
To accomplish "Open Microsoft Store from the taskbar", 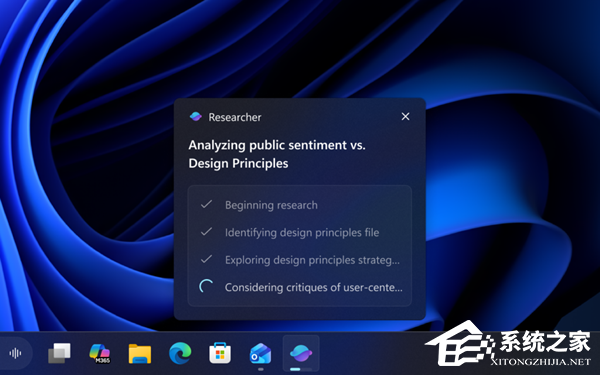I will click(220, 352).
